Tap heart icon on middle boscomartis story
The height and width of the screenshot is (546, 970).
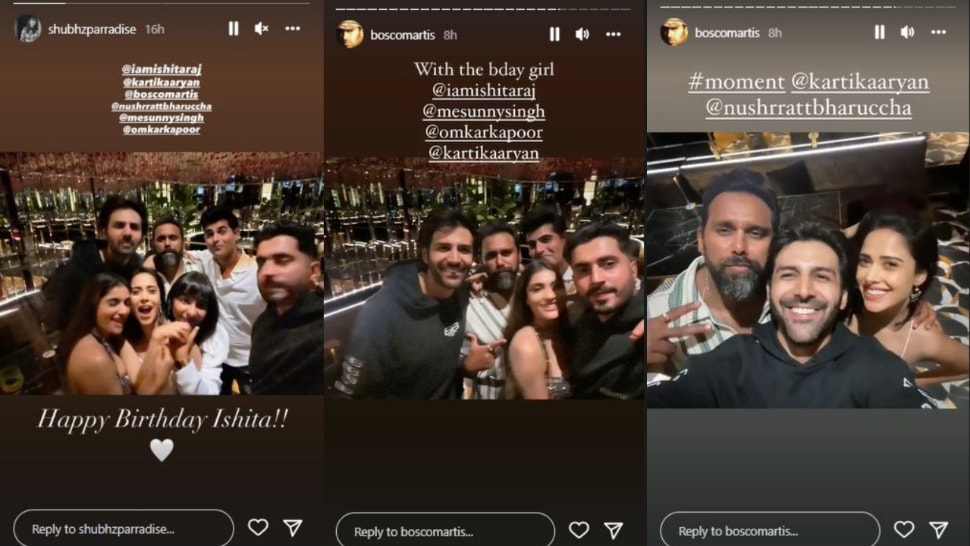click(x=579, y=529)
